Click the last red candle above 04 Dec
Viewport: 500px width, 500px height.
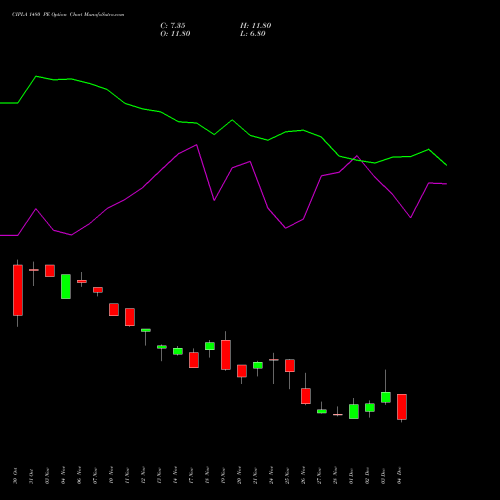(402, 407)
